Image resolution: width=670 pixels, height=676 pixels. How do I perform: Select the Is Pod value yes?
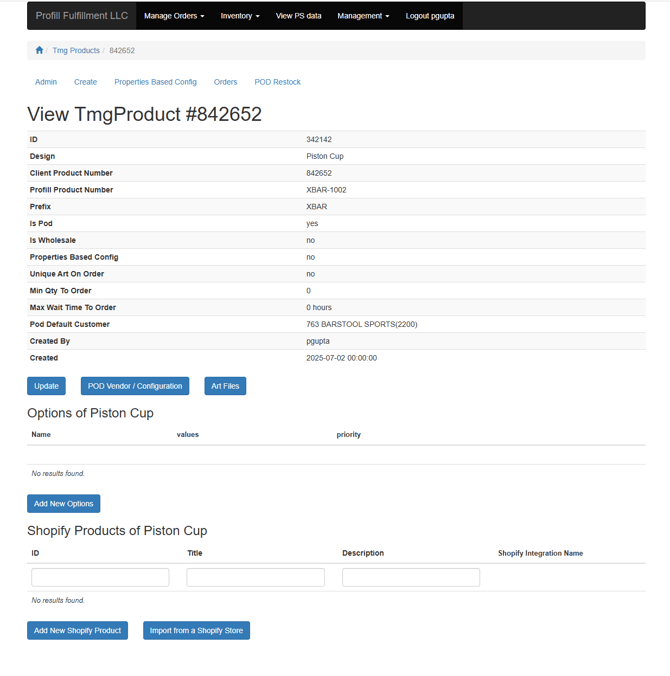tap(312, 224)
